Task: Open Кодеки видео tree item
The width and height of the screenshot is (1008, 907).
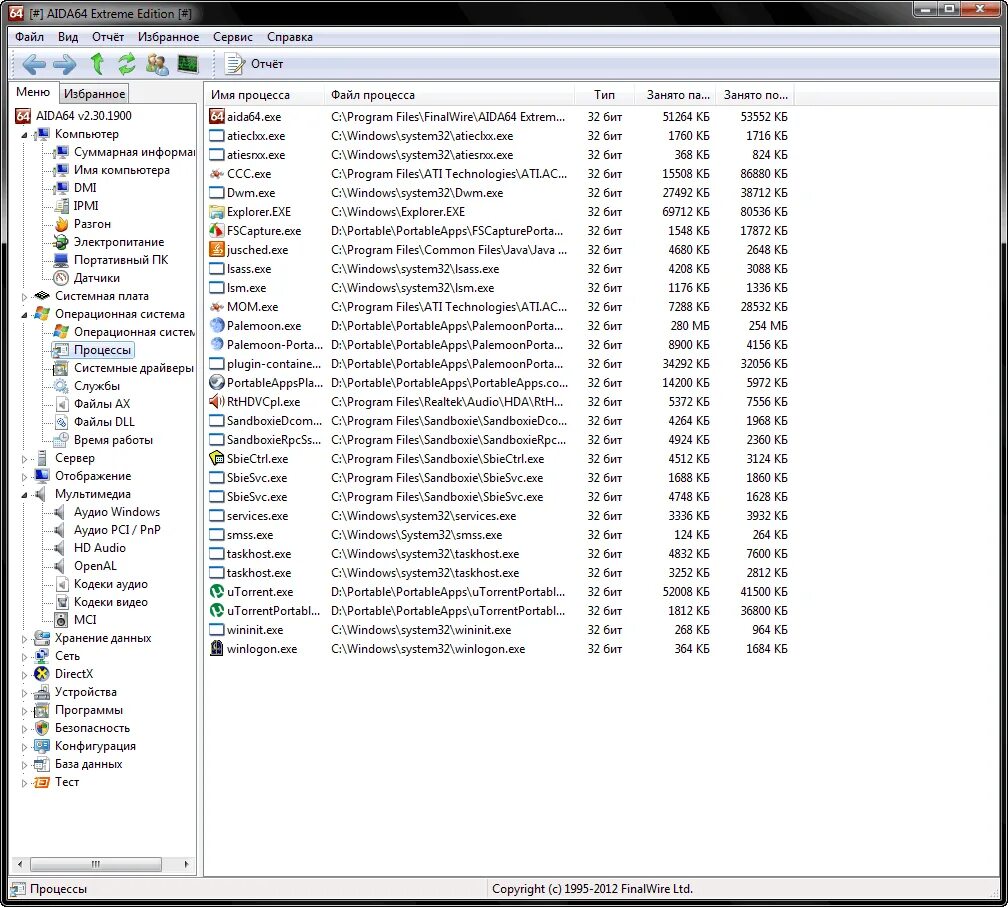Action: point(111,602)
